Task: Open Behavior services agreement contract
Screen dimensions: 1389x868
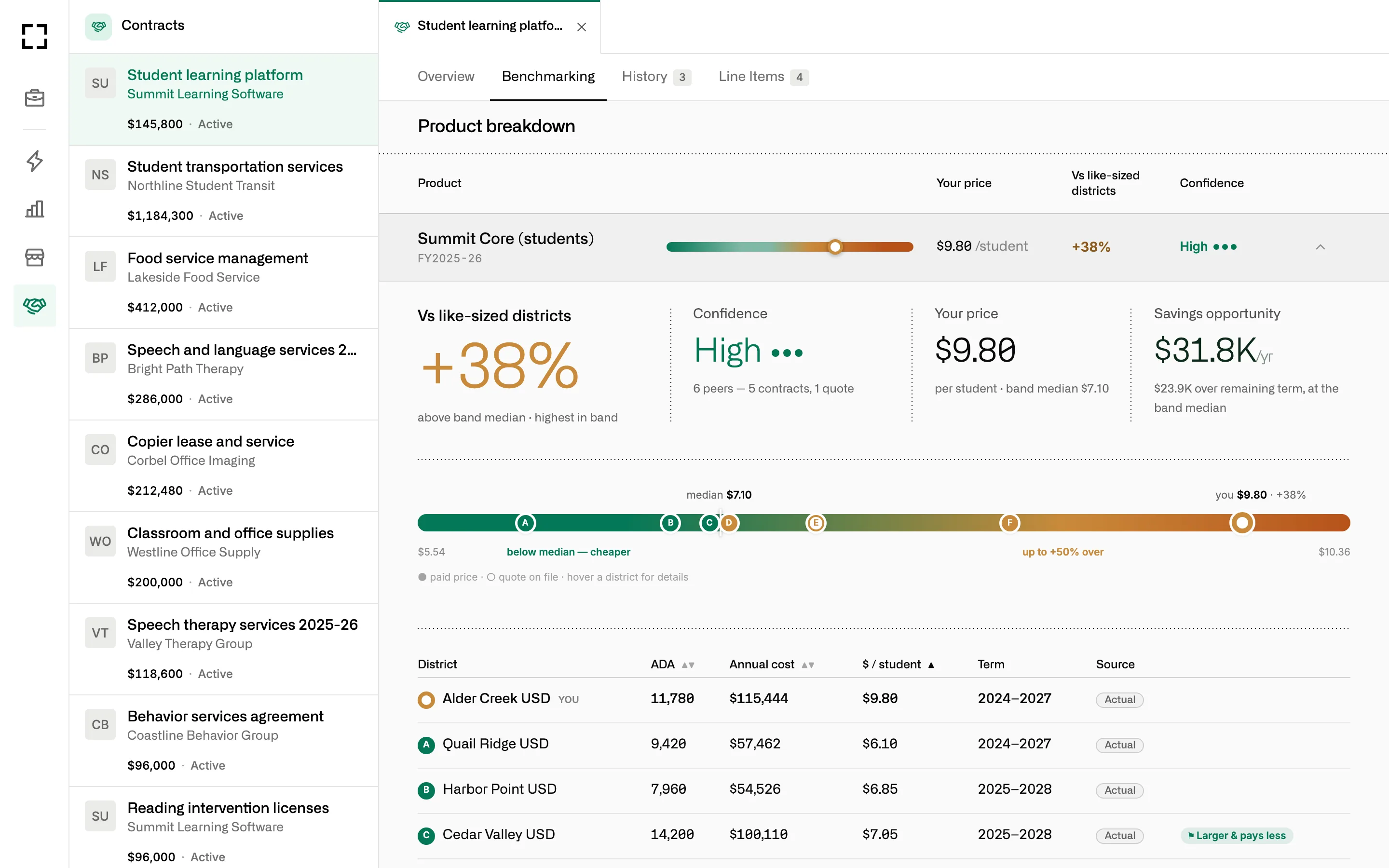Action: (224, 741)
